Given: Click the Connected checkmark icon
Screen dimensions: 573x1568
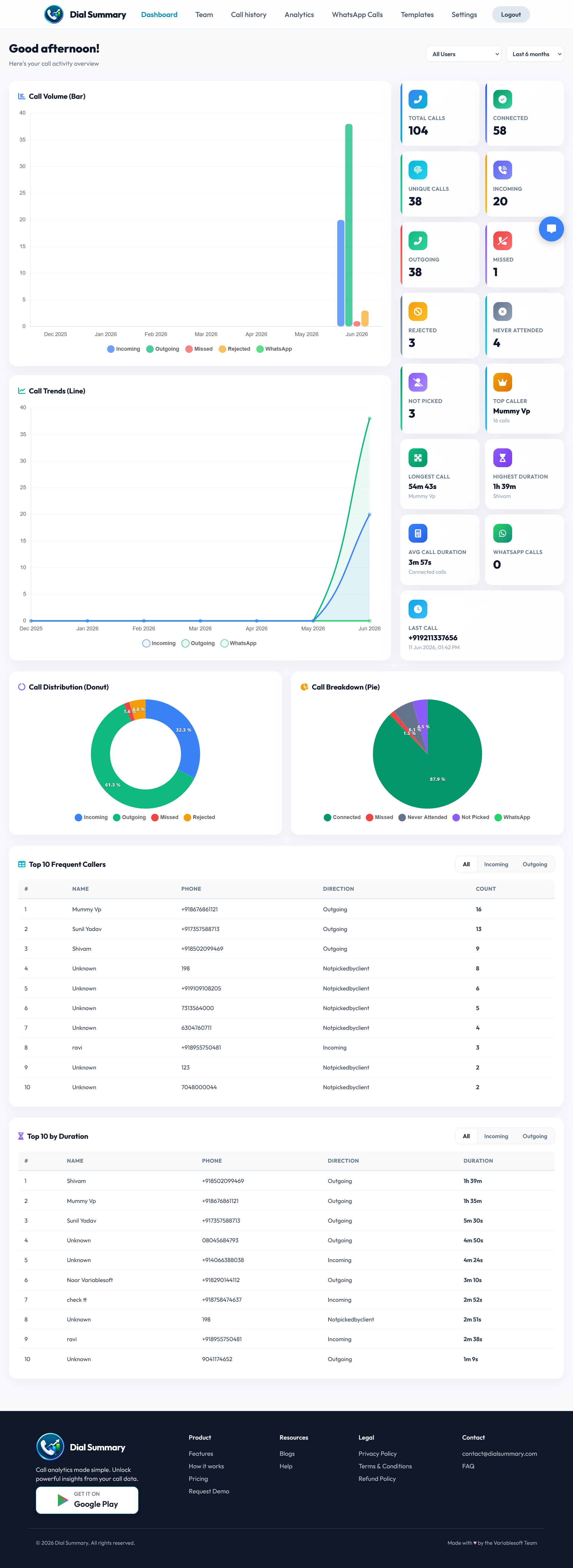Looking at the screenshot, I should point(503,99).
